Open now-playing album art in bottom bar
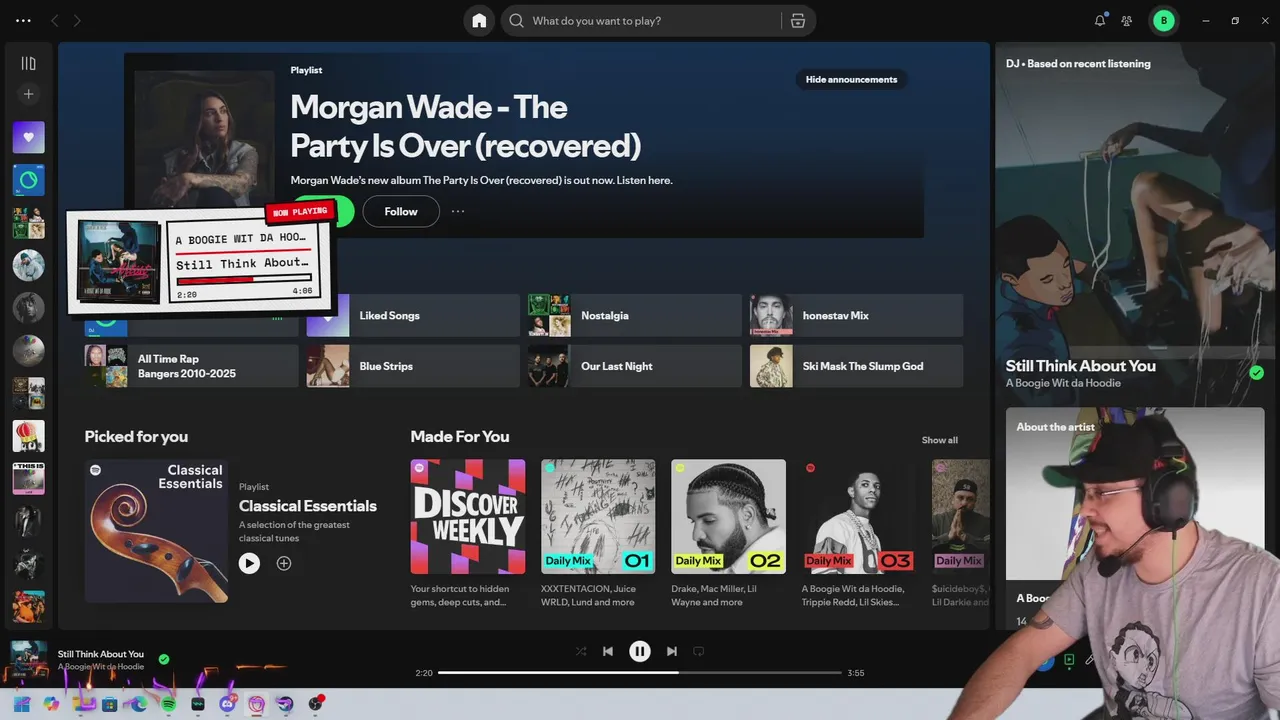 coord(28,659)
